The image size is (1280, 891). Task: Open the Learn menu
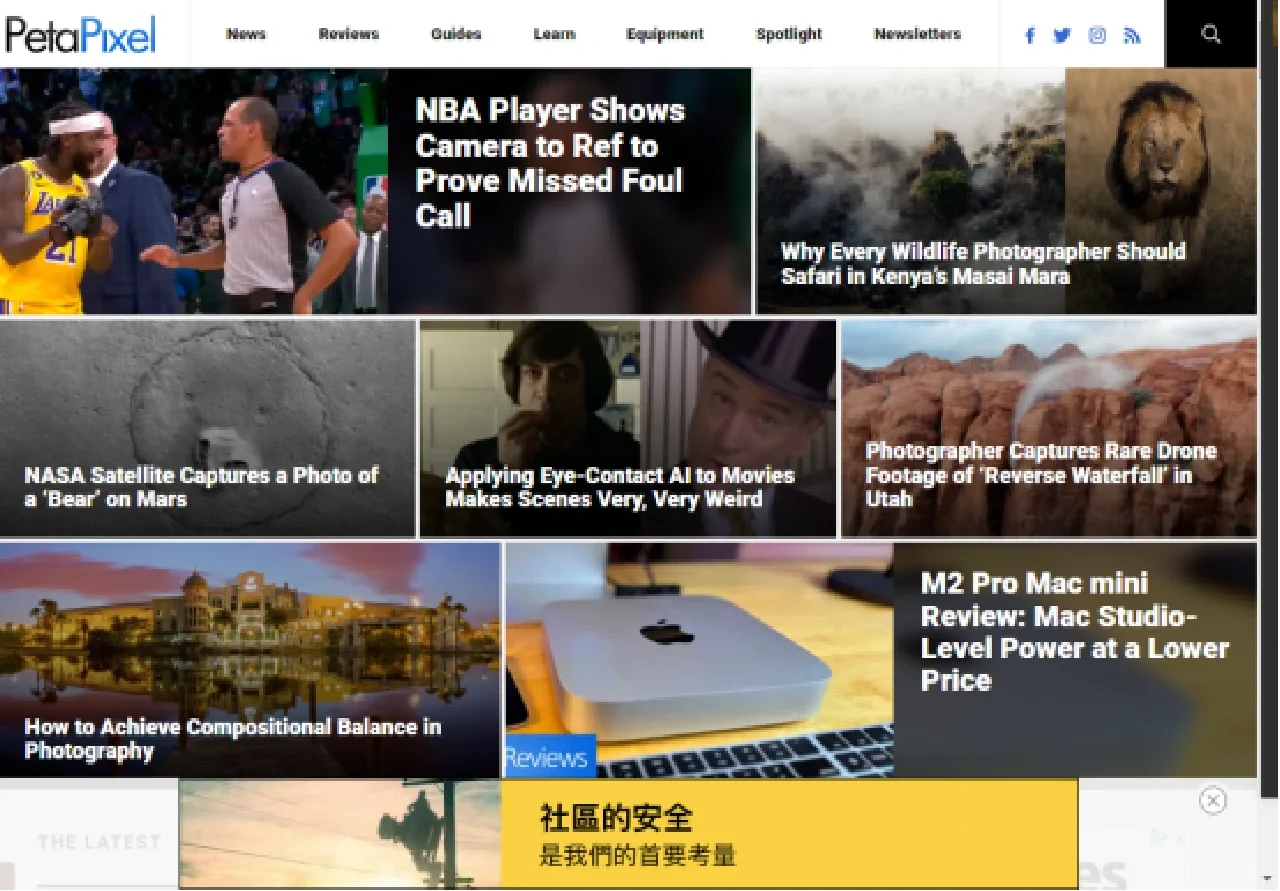click(554, 34)
